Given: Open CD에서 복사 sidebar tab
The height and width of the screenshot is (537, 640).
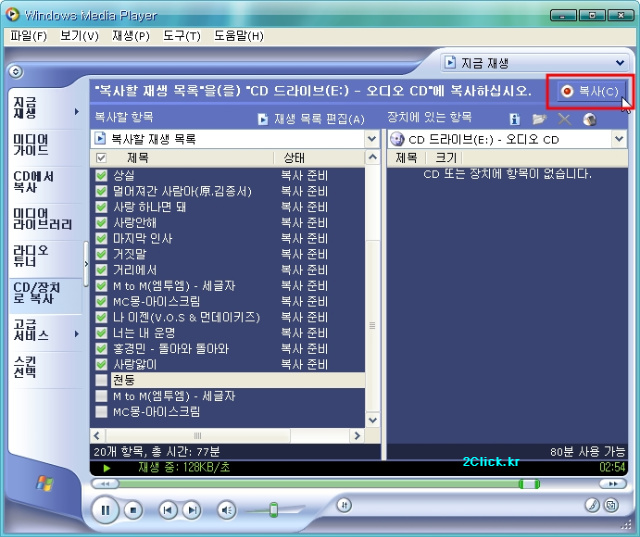Looking at the screenshot, I should [45, 182].
